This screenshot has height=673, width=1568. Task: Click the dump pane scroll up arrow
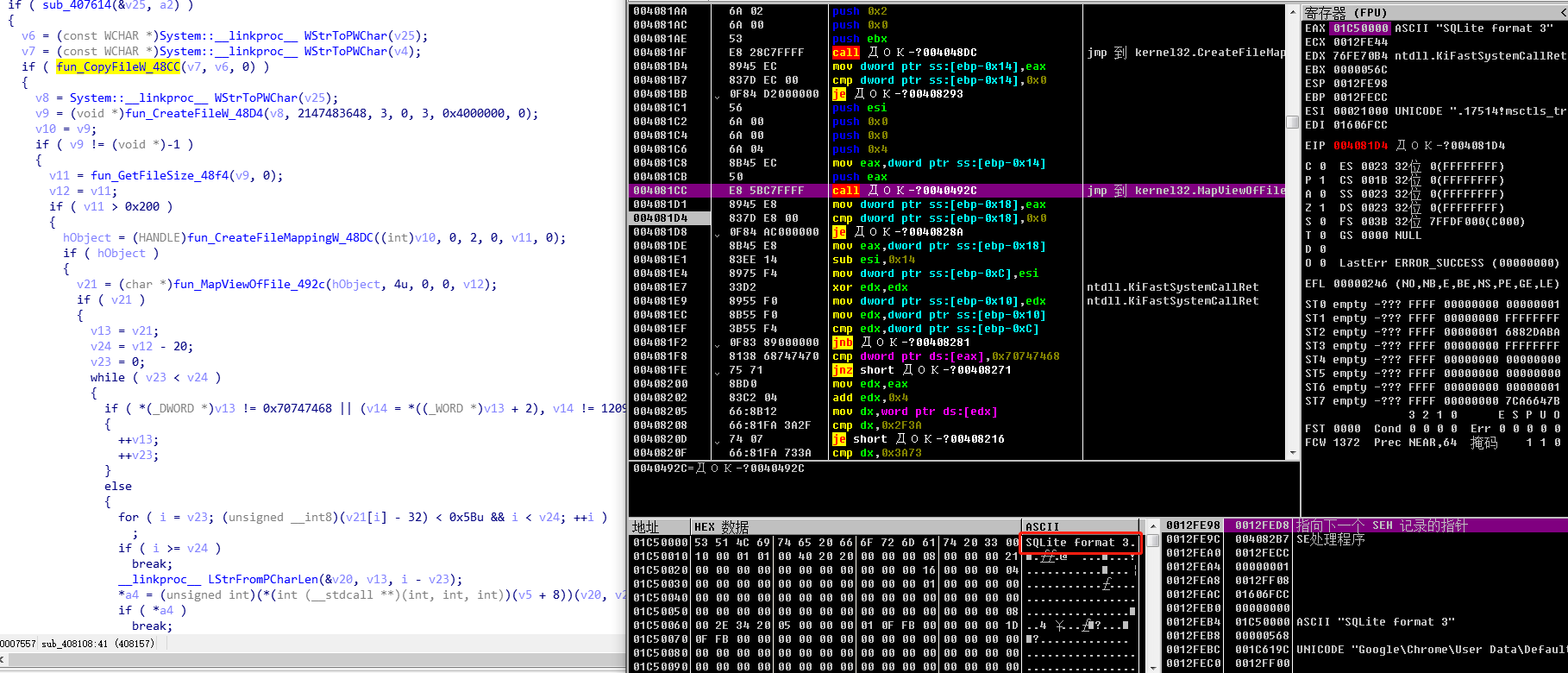pyautogui.click(x=1153, y=525)
